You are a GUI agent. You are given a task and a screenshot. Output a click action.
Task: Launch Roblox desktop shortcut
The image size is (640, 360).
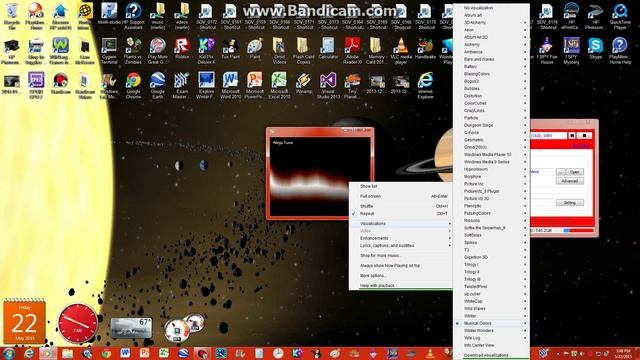(x=182, y=49)
